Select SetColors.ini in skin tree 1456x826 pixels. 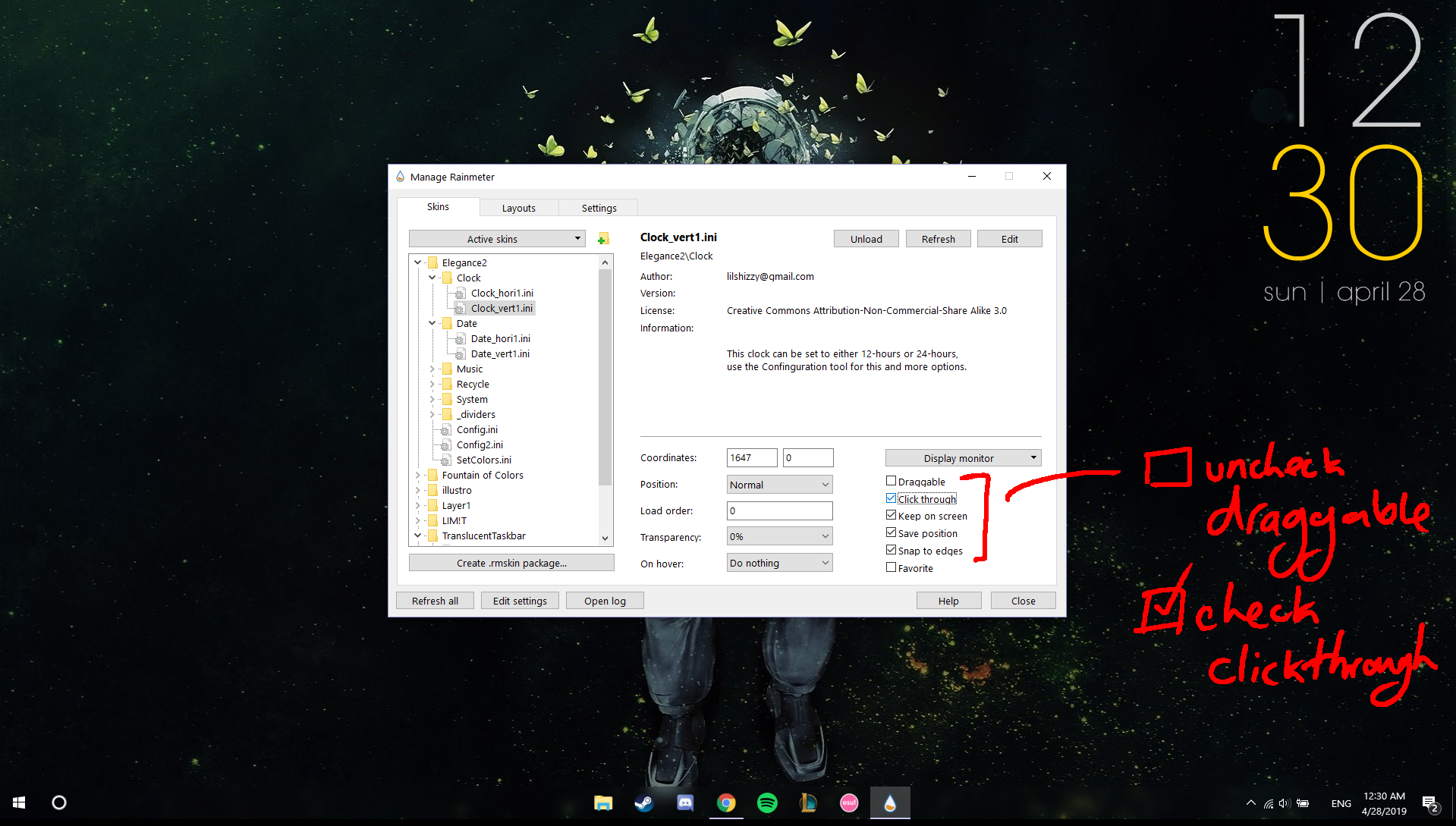(483, 460)
